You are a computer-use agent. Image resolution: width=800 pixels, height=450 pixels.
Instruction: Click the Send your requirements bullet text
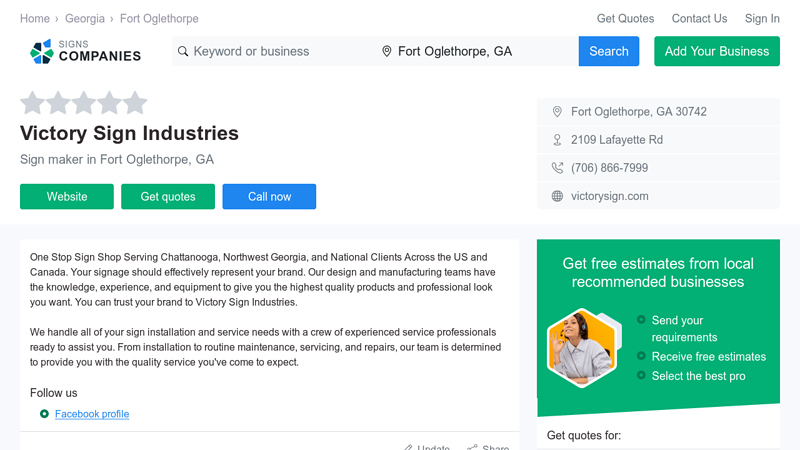tap(684, 329)
